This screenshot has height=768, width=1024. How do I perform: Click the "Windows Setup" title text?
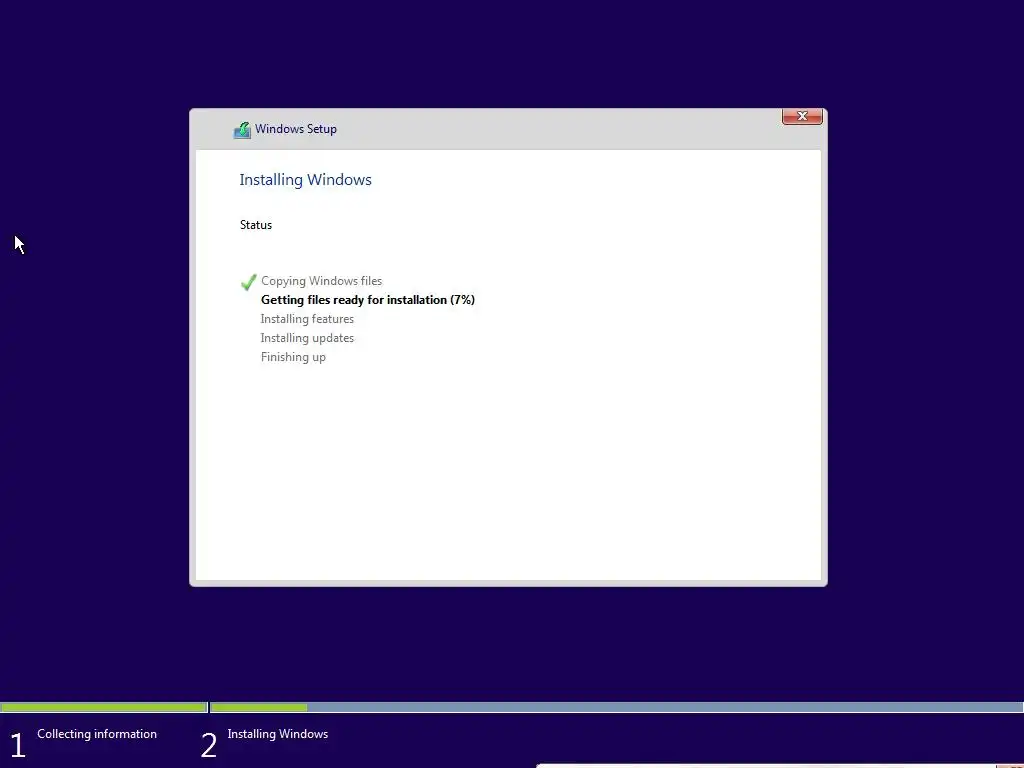tap(296, 129)
